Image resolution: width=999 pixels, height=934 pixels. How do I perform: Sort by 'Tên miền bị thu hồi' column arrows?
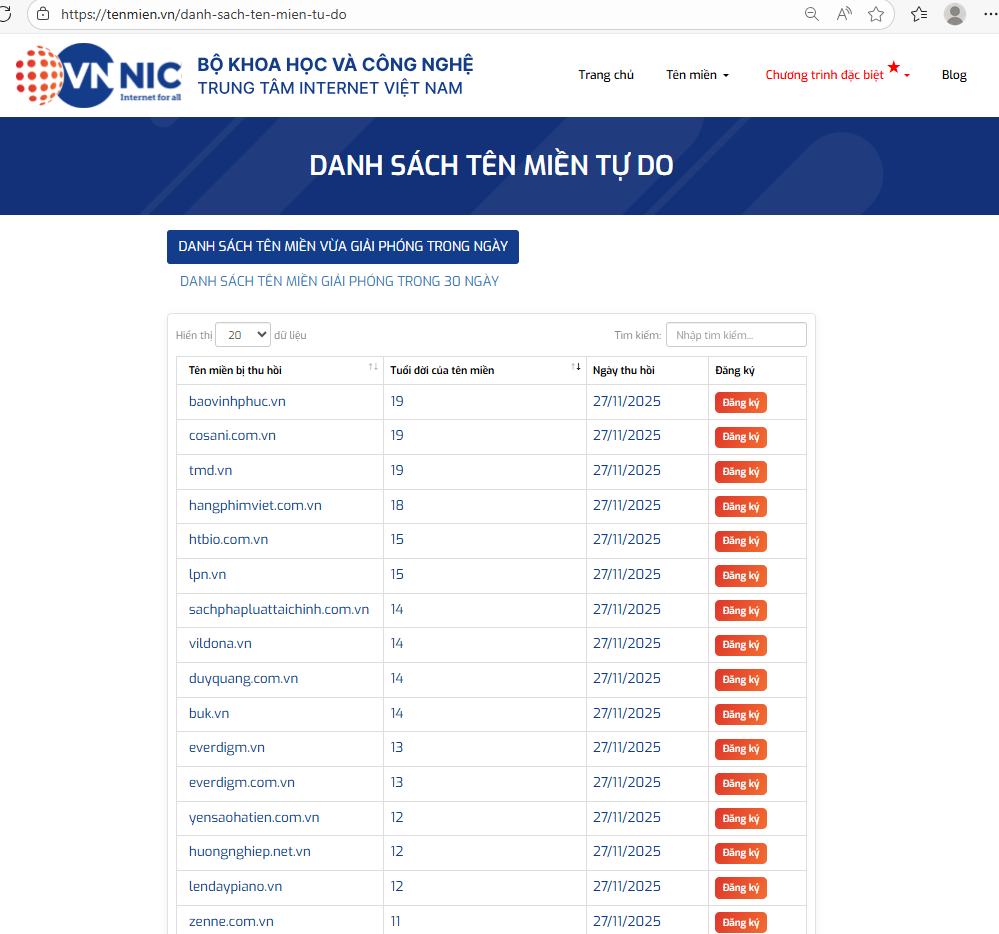click(373, 369)
